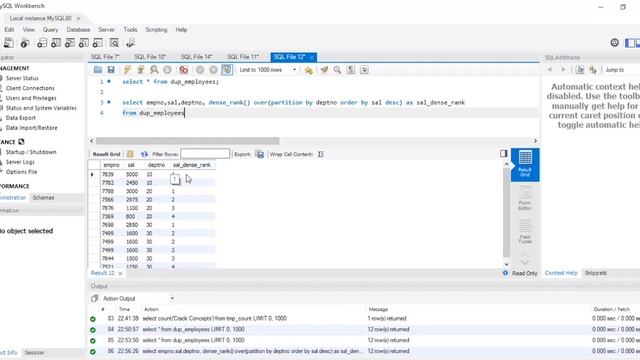Toggle word wrapping in editor
The width and height of the screenshot is (640, 360).
coord(364,70)
